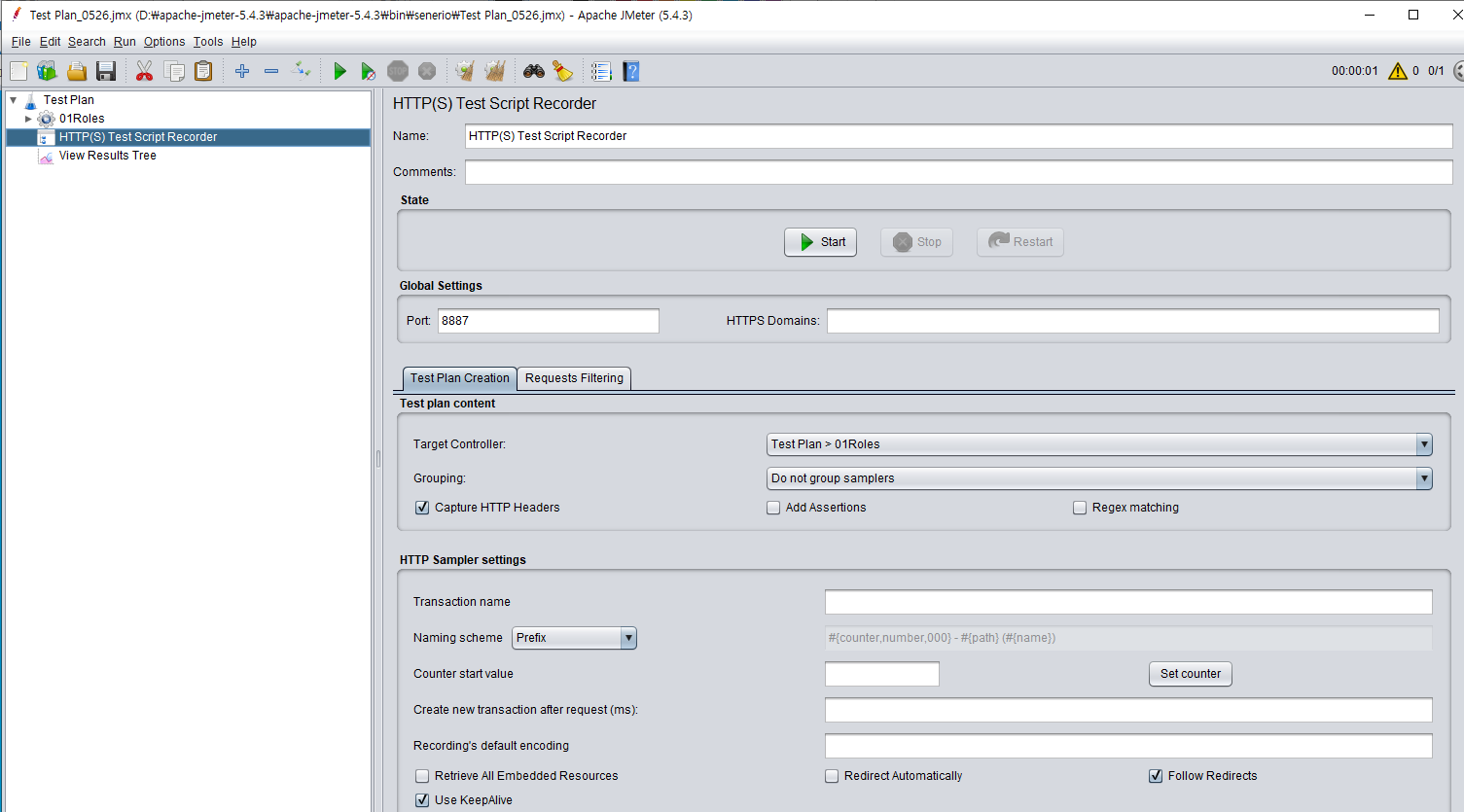Click the Clear All double broom icon
This screenshot has width=1464, height=812.
(495, 71)
